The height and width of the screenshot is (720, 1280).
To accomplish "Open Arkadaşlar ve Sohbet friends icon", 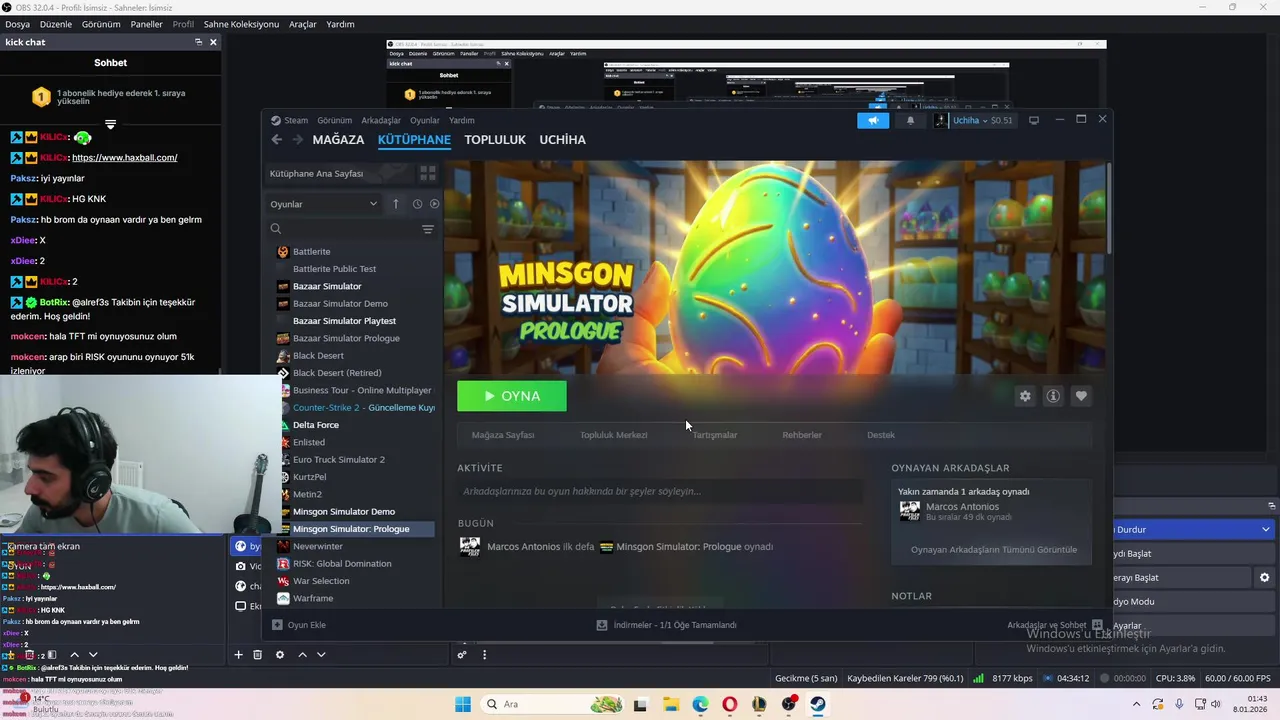I will pos(1097,625).
